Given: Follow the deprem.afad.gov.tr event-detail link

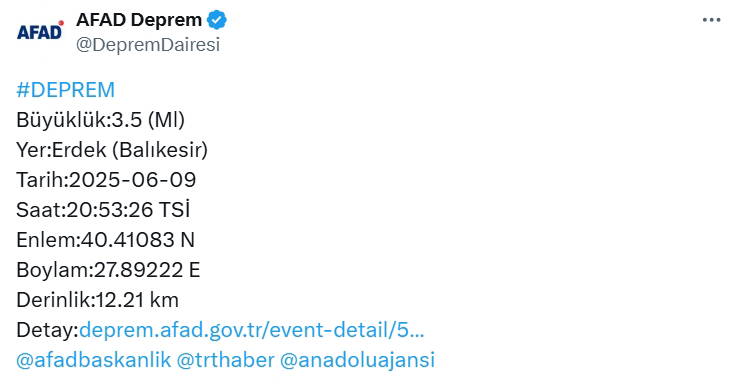Looking at the screenshot, I should click(252, 330).
